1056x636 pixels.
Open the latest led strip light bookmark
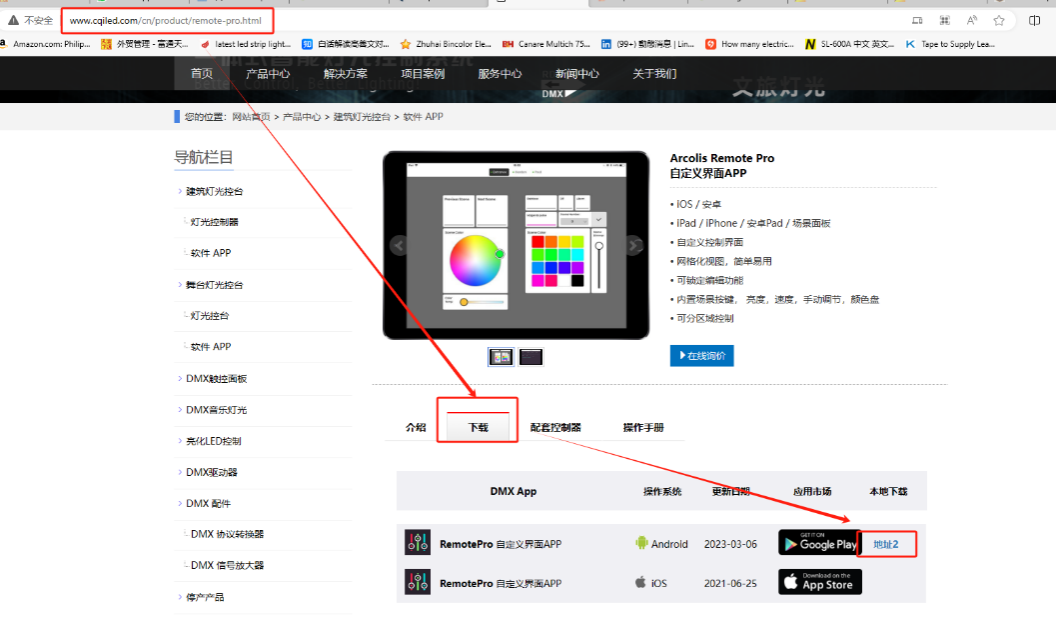[x=246, y=44]
